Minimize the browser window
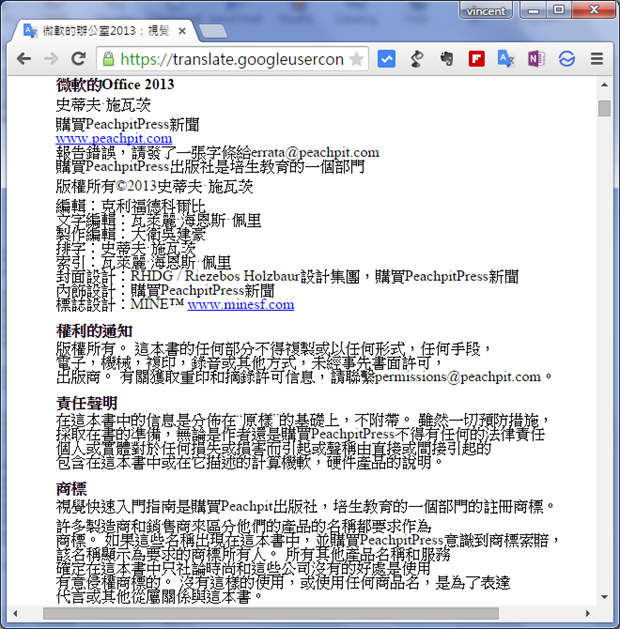This screenshot has width=620, height=629. pos(533,10)
